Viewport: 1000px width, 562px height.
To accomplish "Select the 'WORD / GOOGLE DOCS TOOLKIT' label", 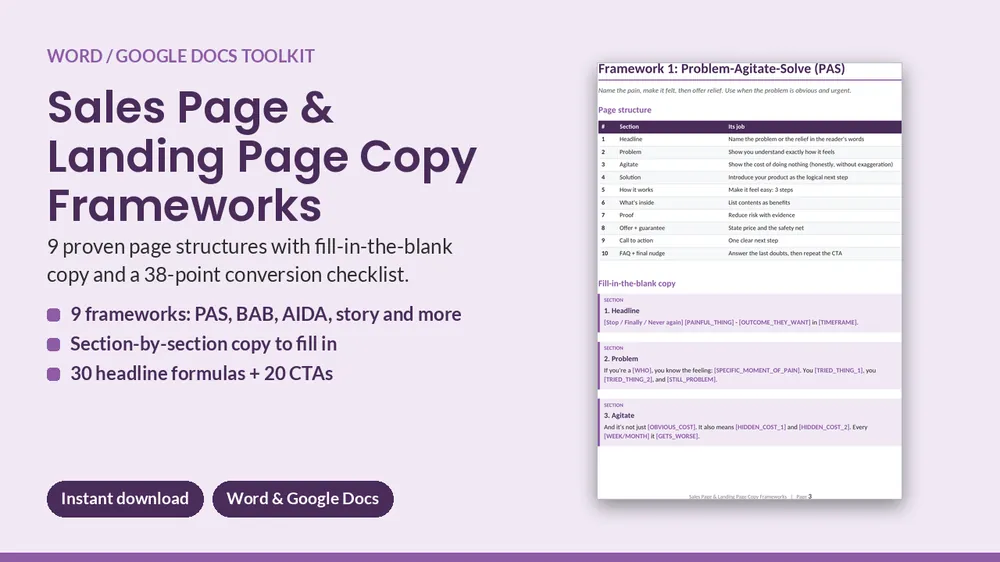I will (x=180, y=56).
